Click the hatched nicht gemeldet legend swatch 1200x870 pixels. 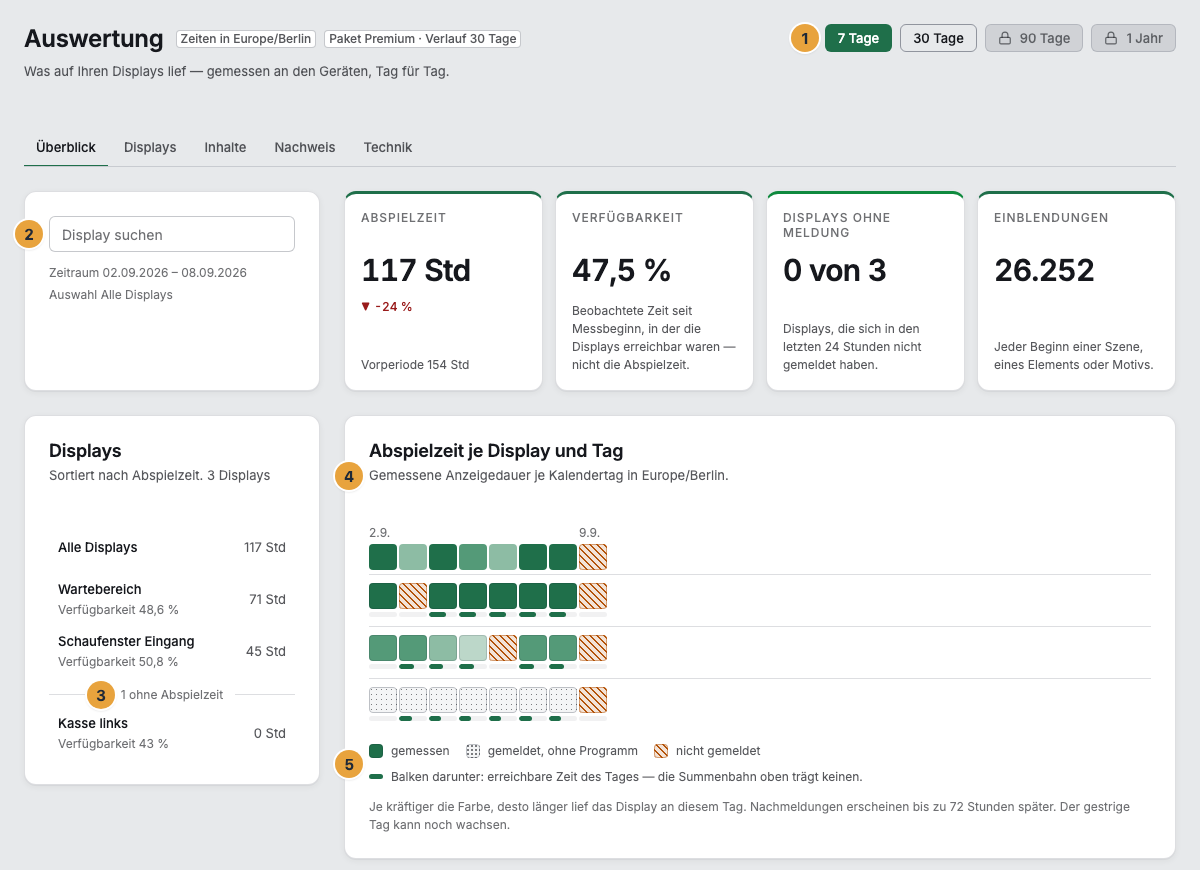661,751
